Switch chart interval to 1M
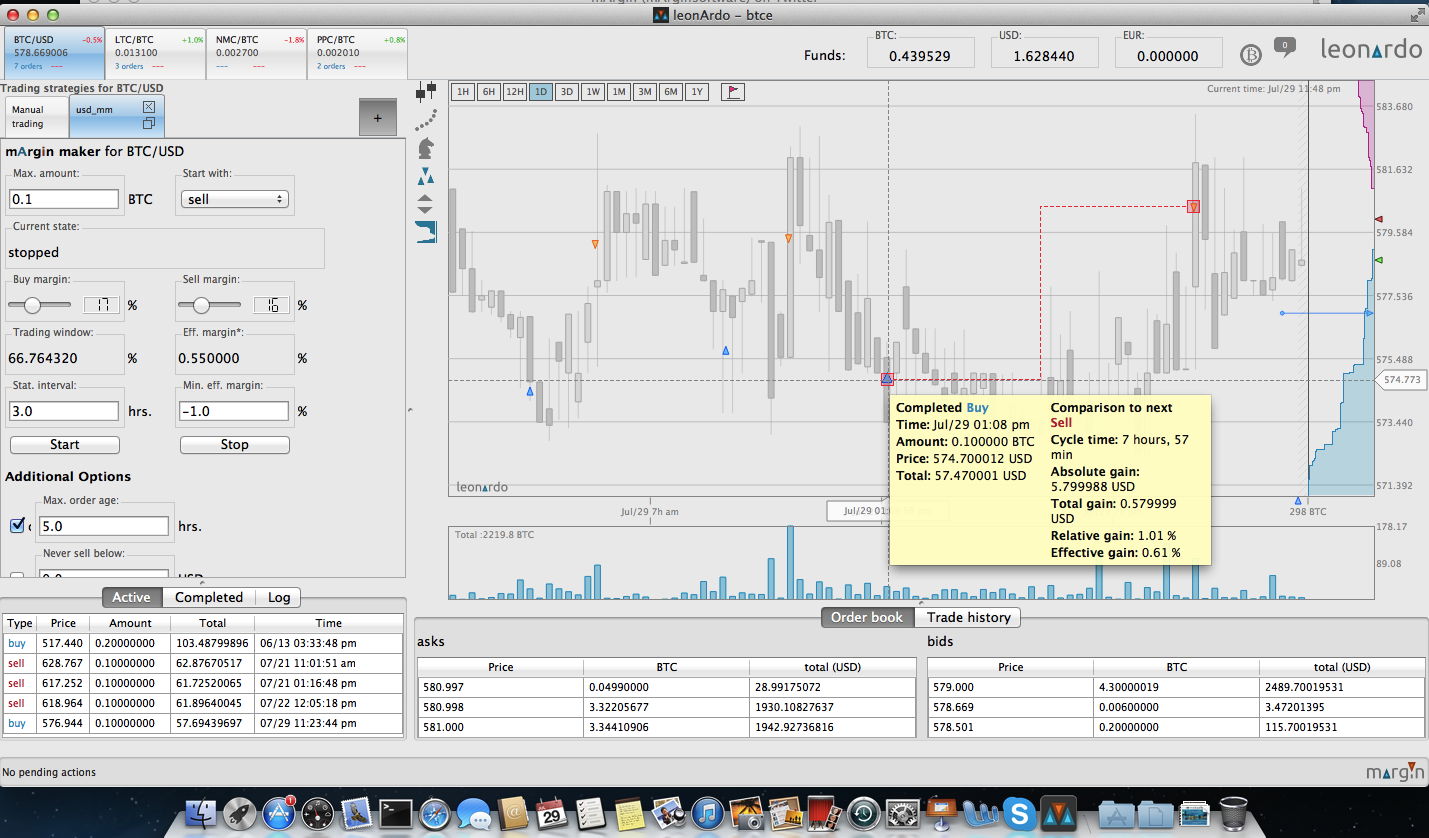The height and width of the screenshot is (838, 1429). pyautogui.click(x=619, y=92)
